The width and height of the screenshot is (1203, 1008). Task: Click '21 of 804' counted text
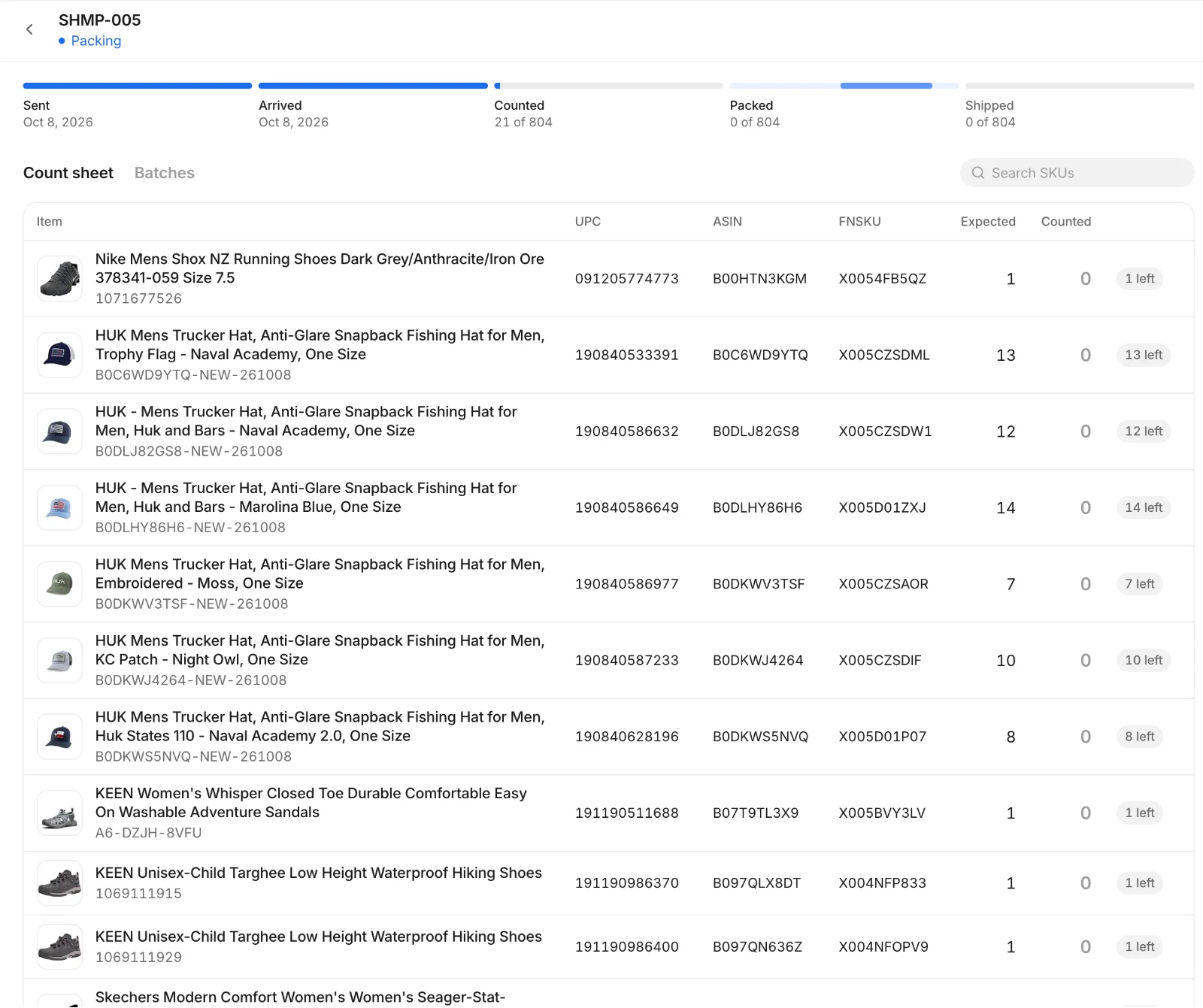523,123
